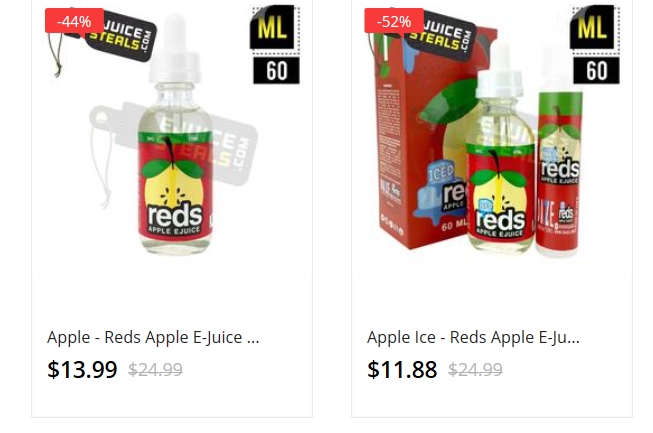This screenshot has width=653, height=433.
Task: Click the $13.99 sale price
Action: (x=82, y=369)
